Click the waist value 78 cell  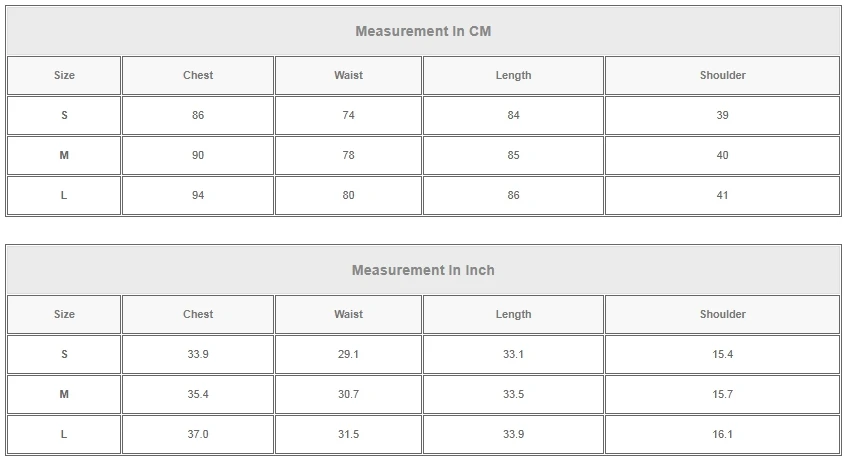click(x=348, y=155)
